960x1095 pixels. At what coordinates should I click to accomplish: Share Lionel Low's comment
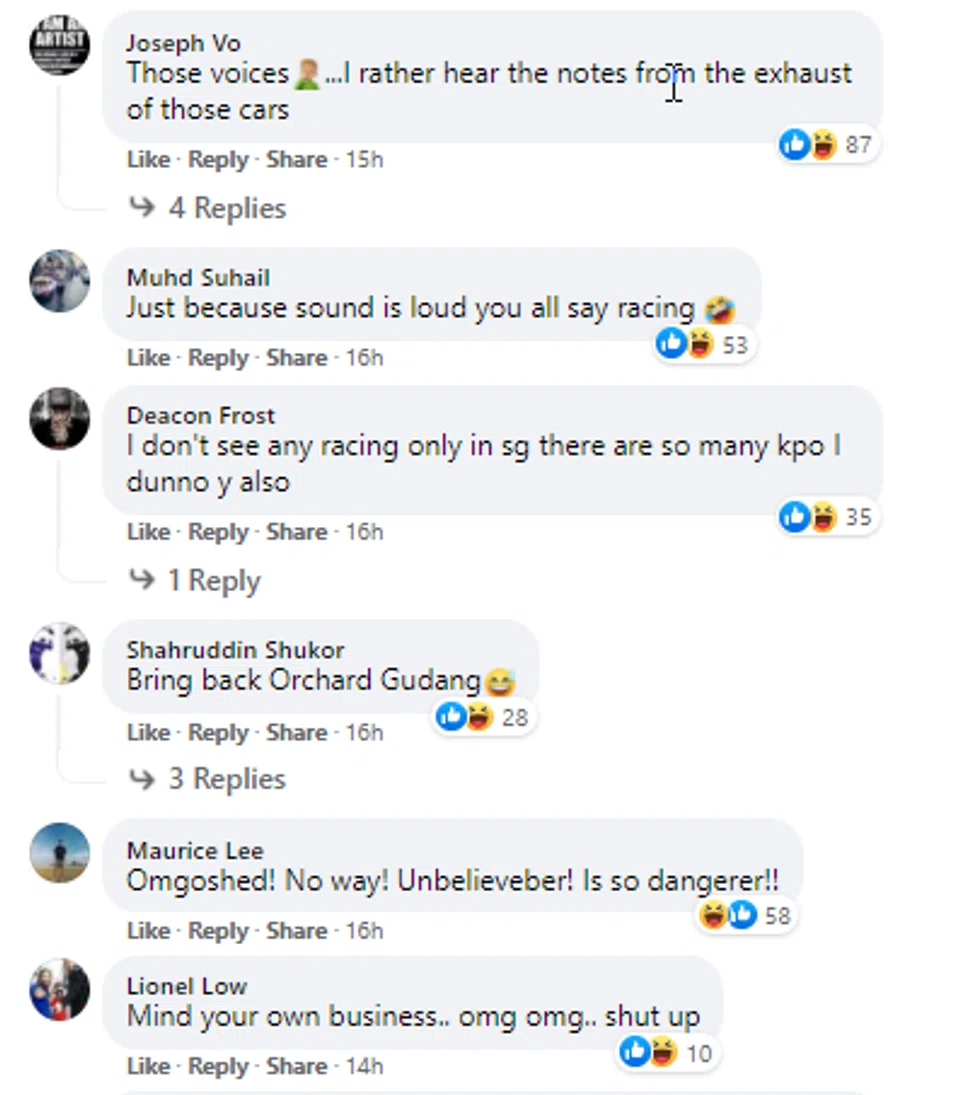(296, 1067)
